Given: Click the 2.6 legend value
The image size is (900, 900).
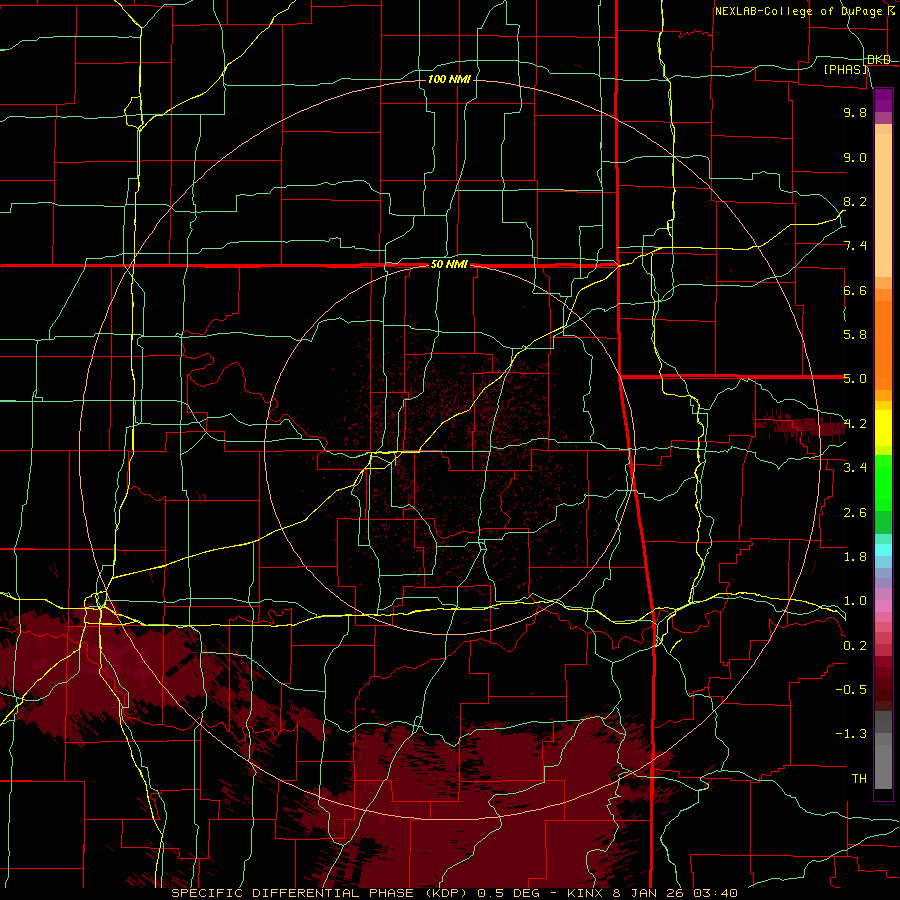Looking at the screenshot, I should (855, 513).
